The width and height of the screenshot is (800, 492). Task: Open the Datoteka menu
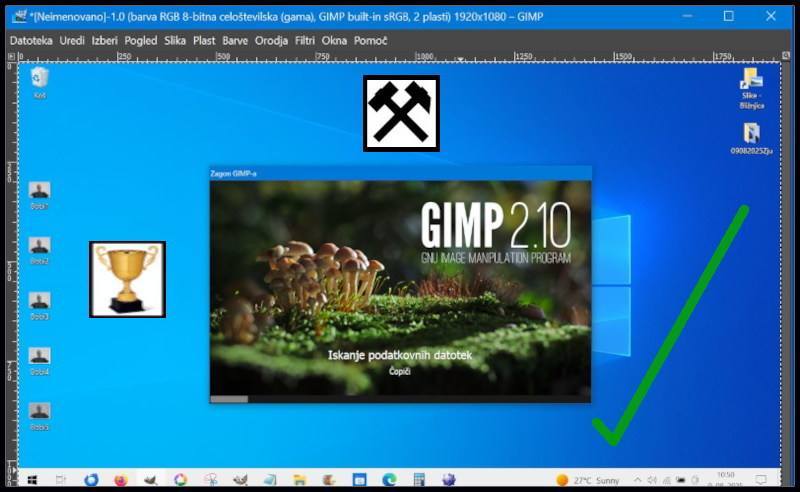click(x=31, y=40)
